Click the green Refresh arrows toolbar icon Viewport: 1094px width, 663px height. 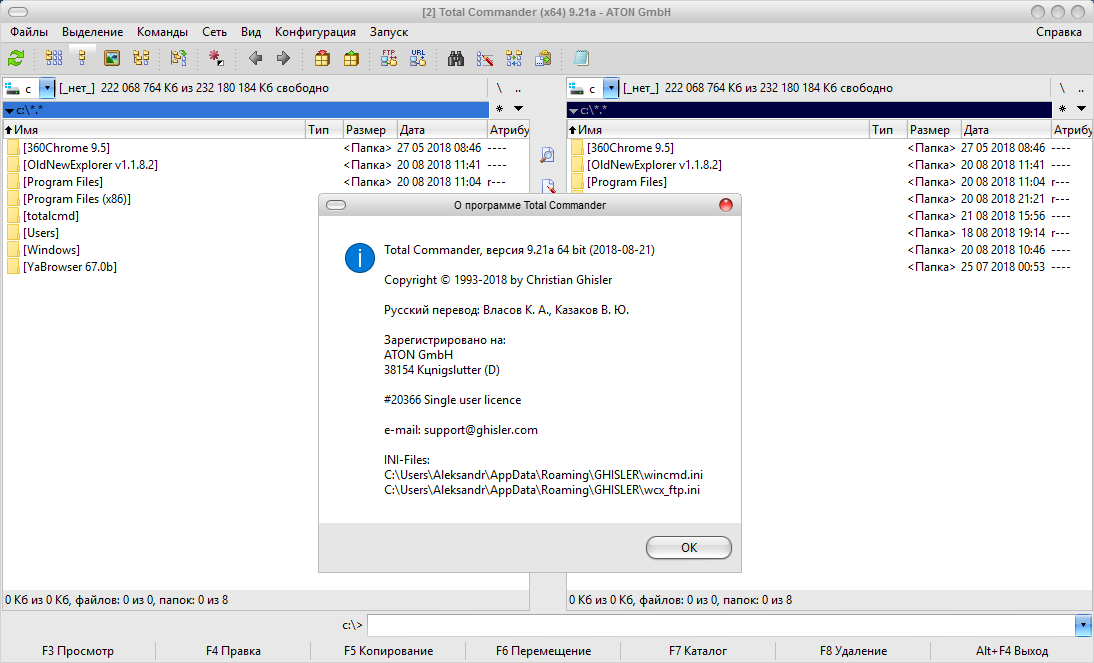(x=16, y=58)
